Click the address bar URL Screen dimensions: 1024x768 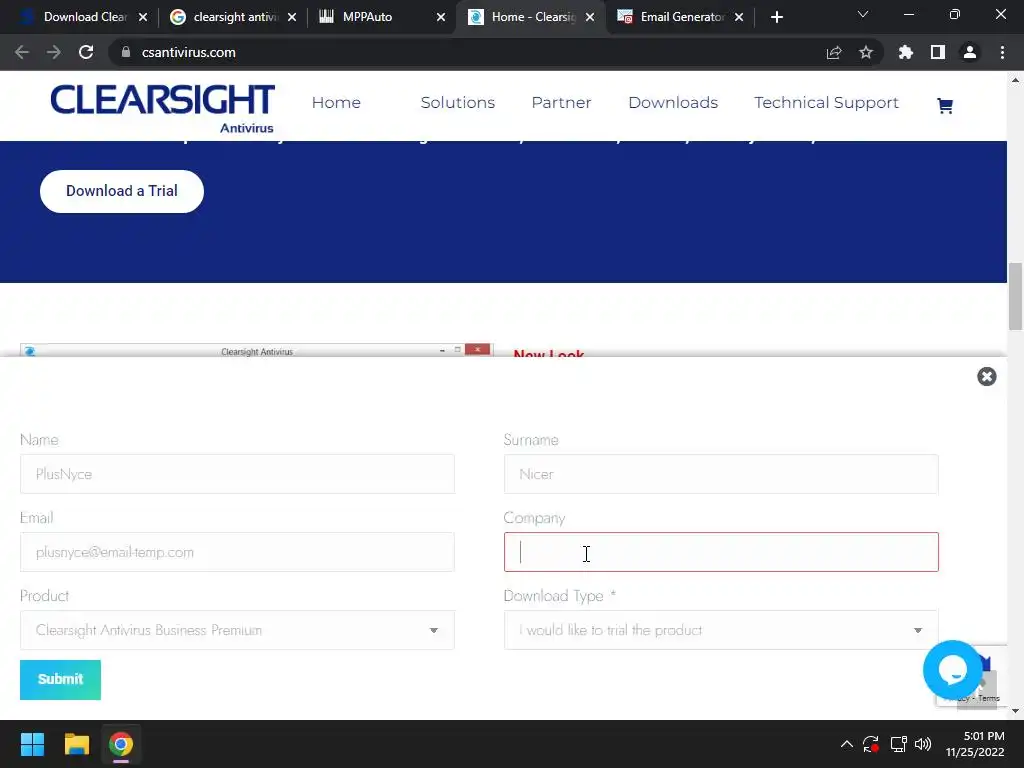[188, 52]
